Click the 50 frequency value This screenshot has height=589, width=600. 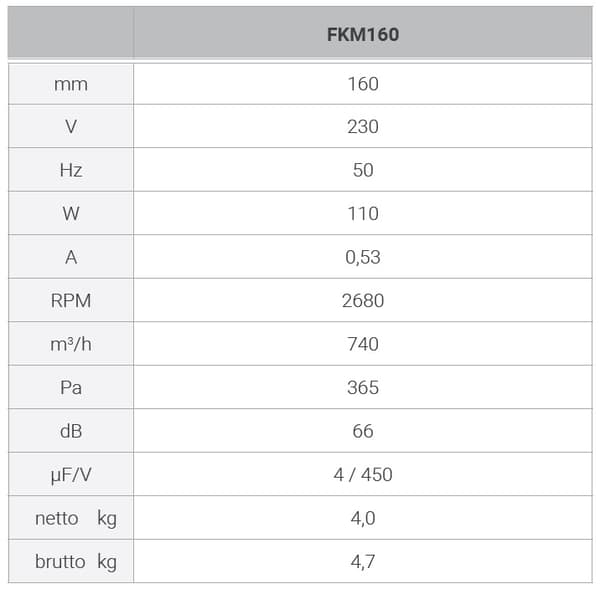(363, 170)
